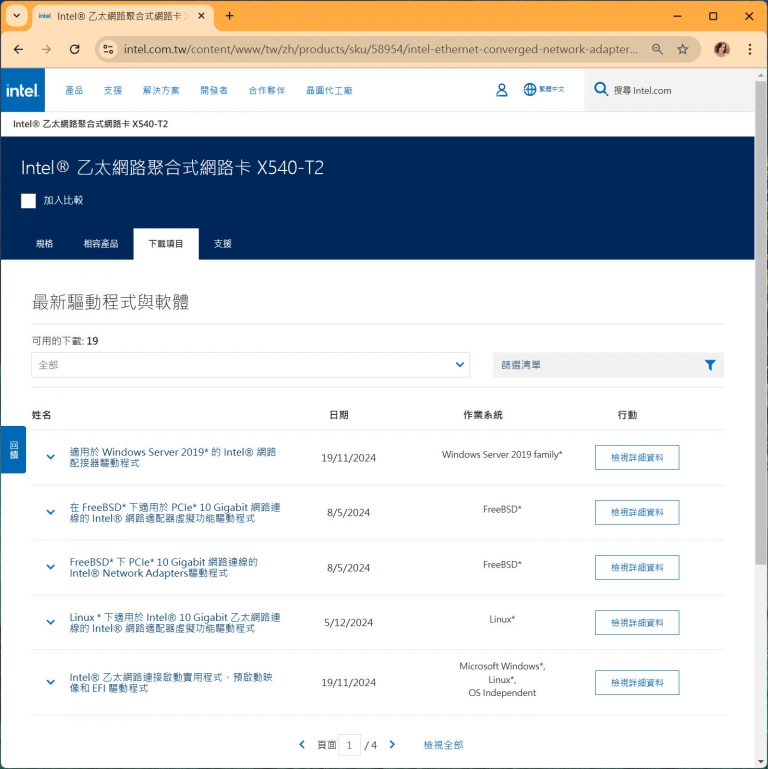
Task: Click the page number input box
Action: tap(349, 745)
